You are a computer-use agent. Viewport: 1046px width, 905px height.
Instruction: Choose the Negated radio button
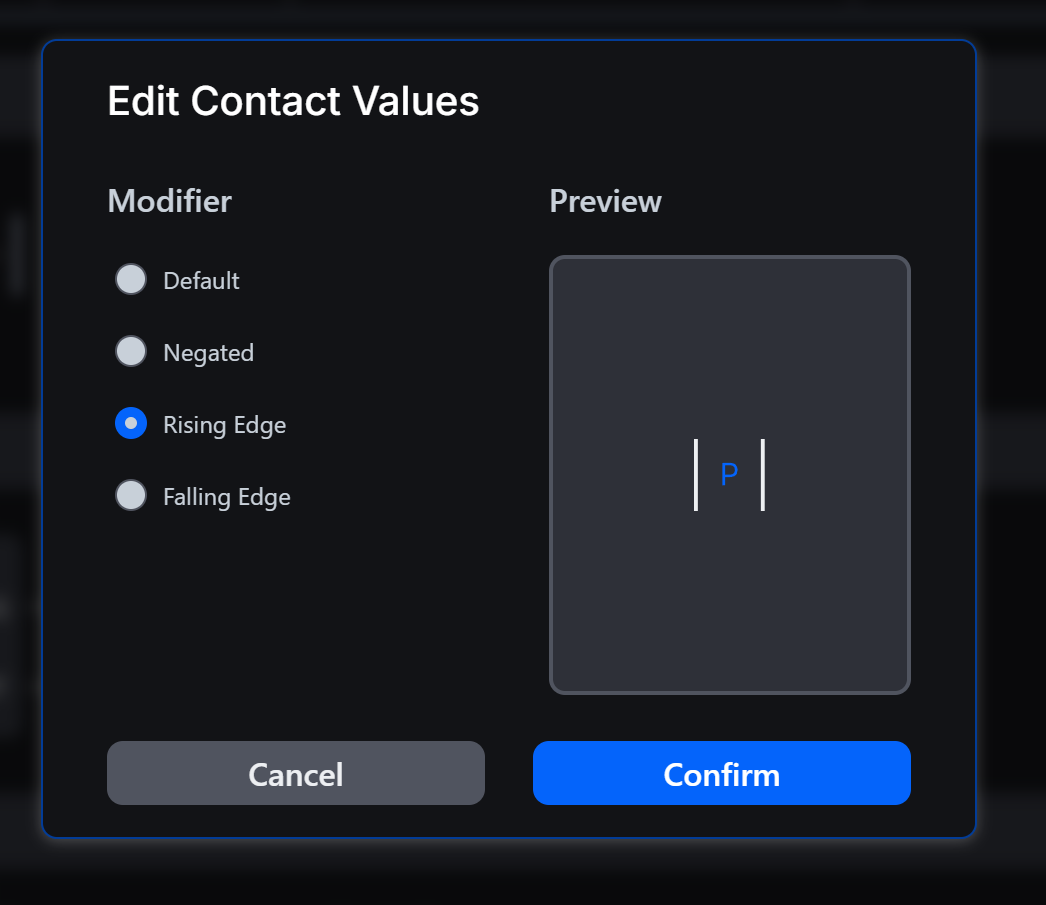pos(131,352)
